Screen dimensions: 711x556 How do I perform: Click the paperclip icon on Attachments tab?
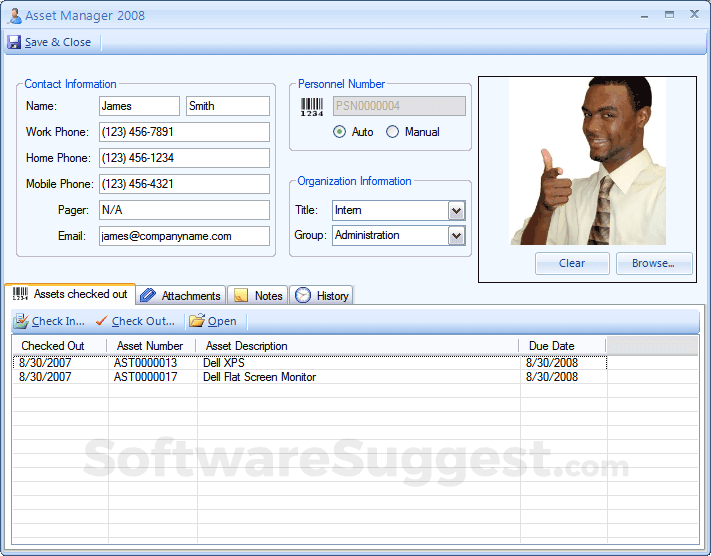pos(148,296)
